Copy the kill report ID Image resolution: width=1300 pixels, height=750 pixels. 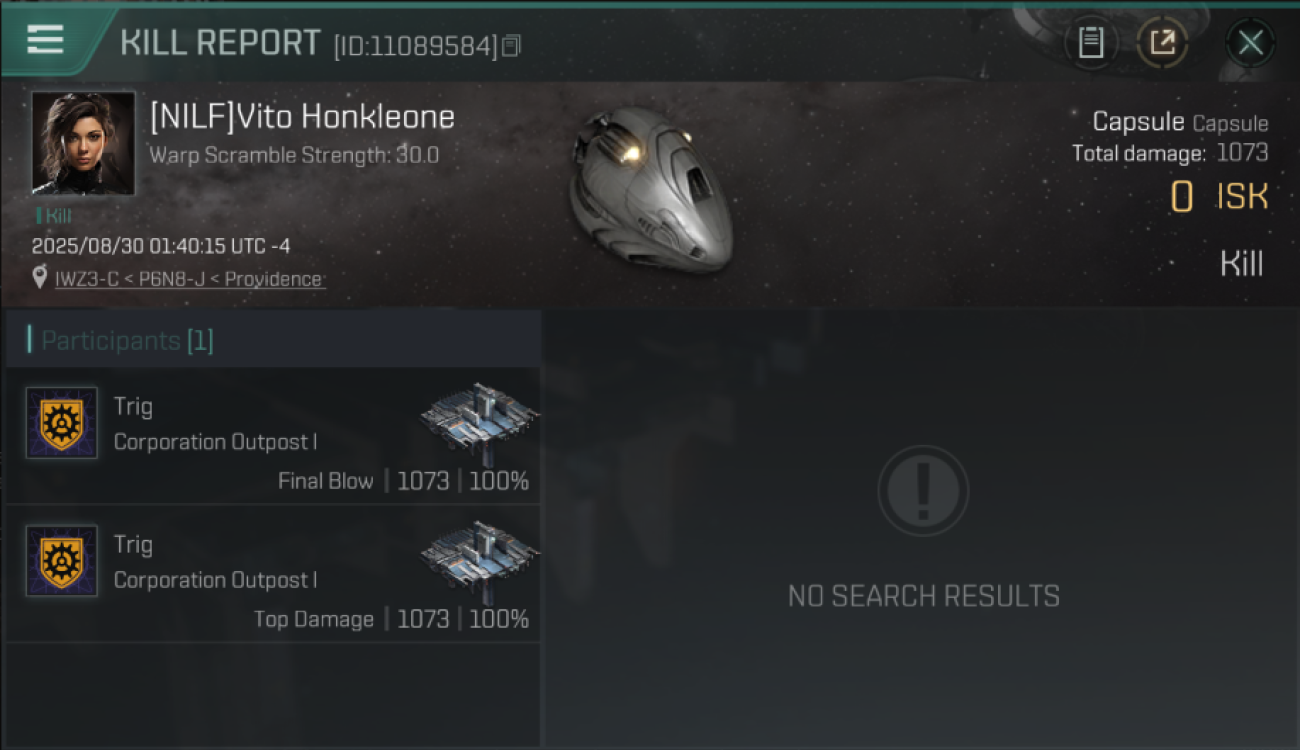point(511,46)
